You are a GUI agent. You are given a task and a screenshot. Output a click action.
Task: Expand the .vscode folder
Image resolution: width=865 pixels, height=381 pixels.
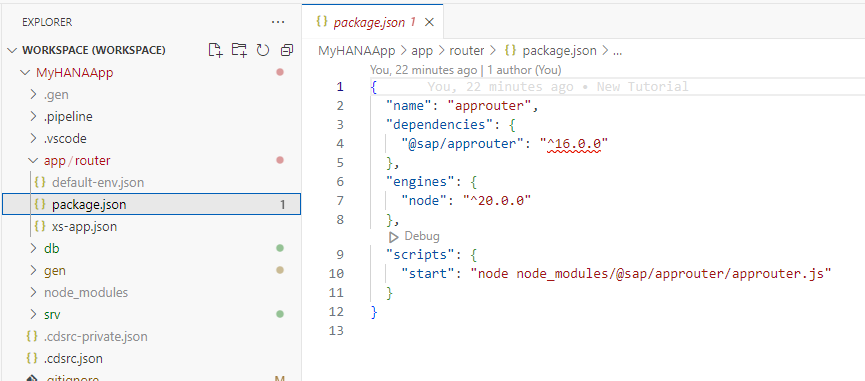coord(33,138)
